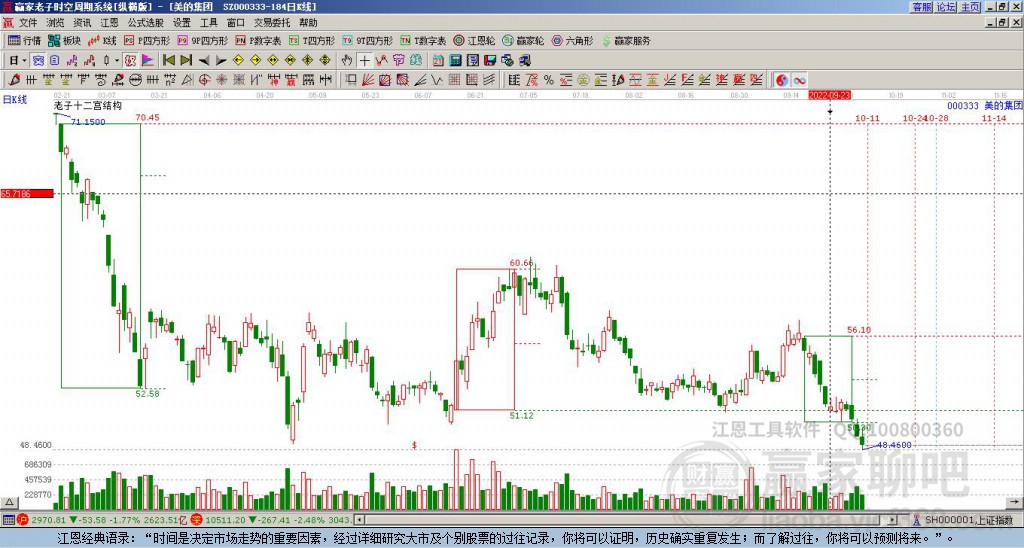The width and height of the screenshot is (1024, 548).
Task: Toggle the yin-yang taiji button
Action: click(782, 80)
